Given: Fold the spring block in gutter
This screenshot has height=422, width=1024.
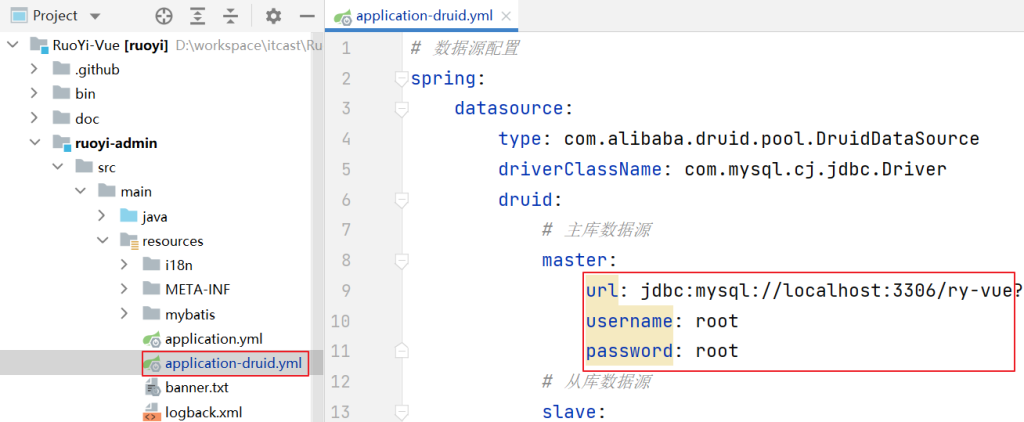Looking at the screenshot, I should (402, 79).
